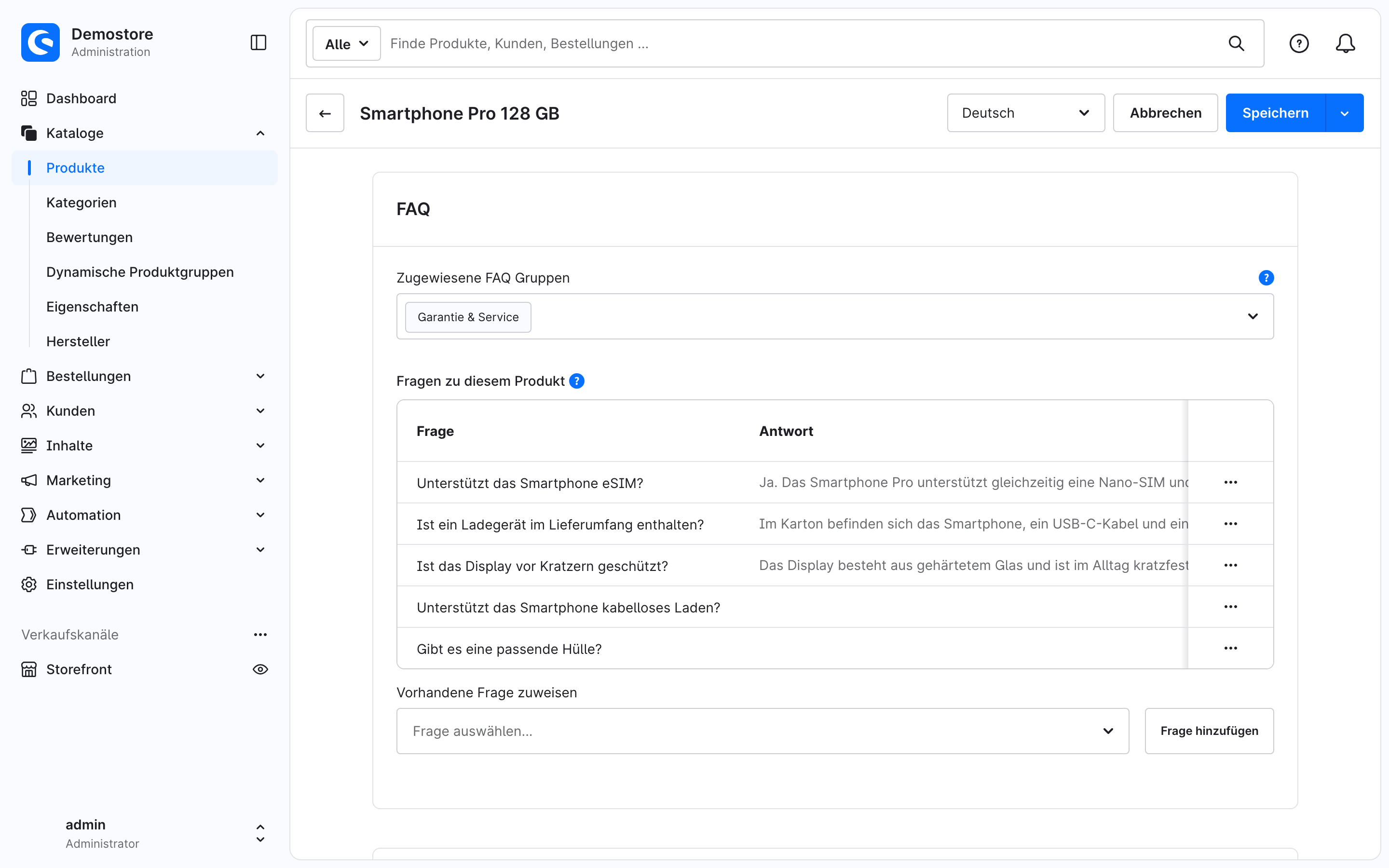Open actions menu for Display Kratzern row
Screen dimensions: 1389x868
pyautogui.click(x=1230, y=566)
